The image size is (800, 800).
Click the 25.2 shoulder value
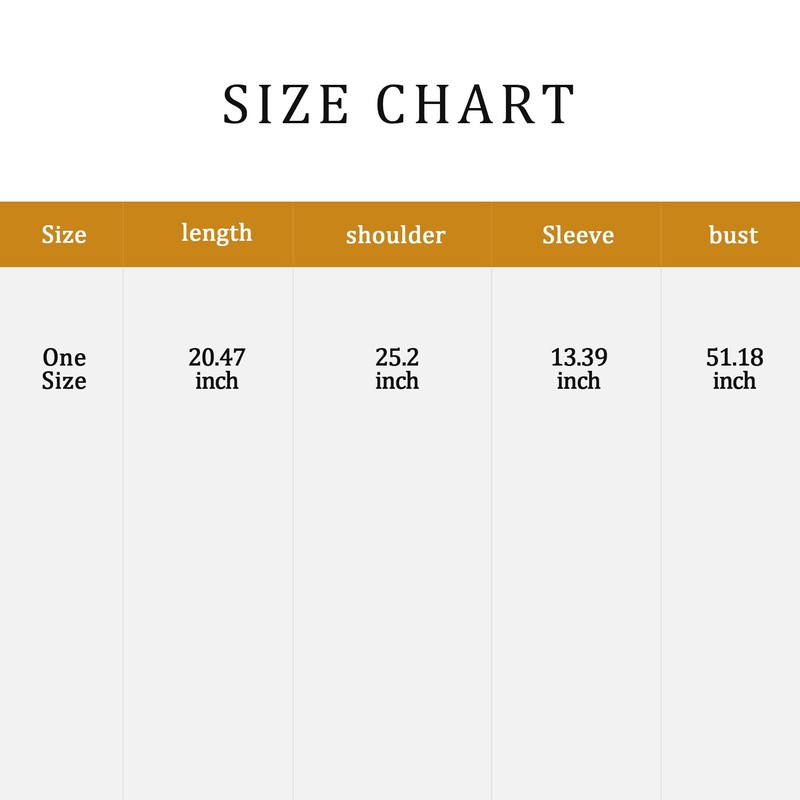coord(397,357)
